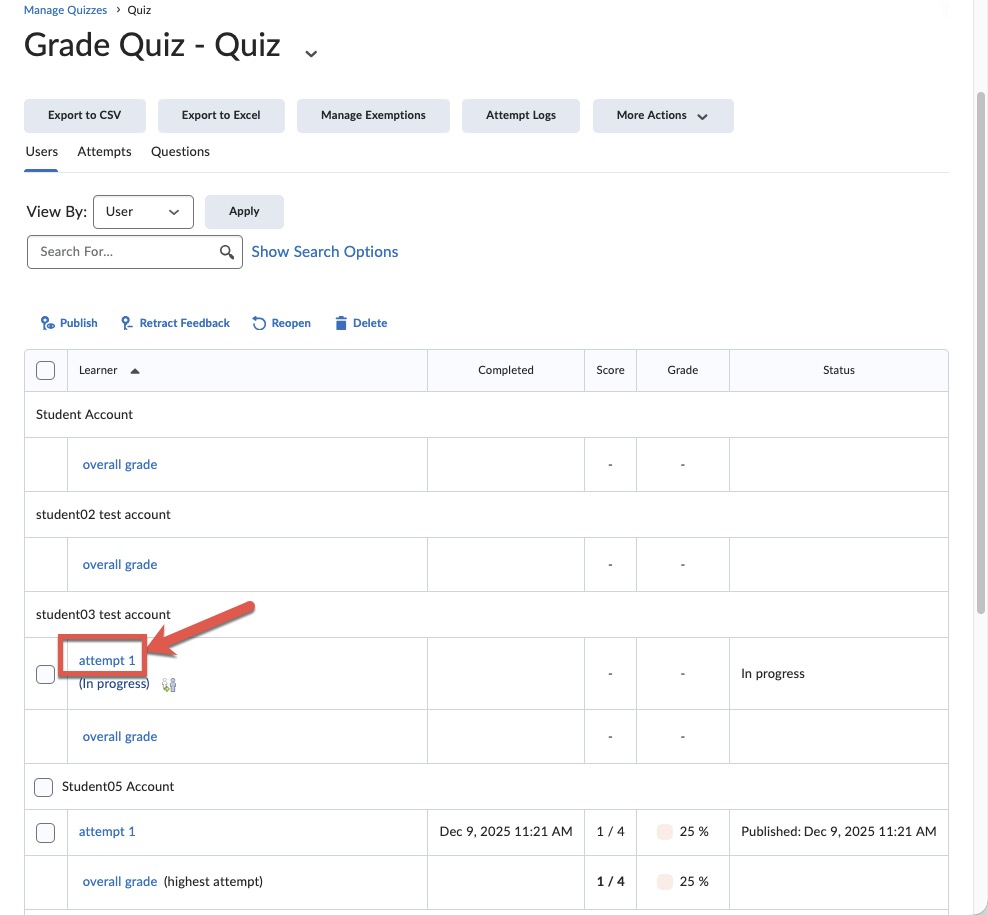Toggle the select-all checkbox in table header
The height and width of the screenshot is (915, 988).
tap(45, 371)
